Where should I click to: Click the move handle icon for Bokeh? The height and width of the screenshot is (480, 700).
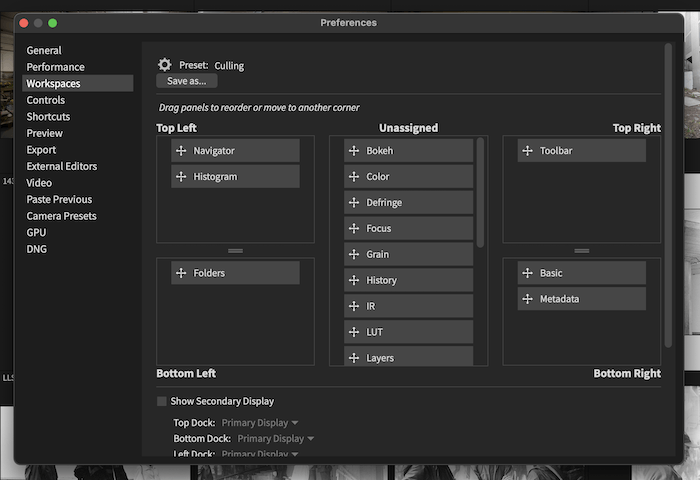[x=354, y=150]
